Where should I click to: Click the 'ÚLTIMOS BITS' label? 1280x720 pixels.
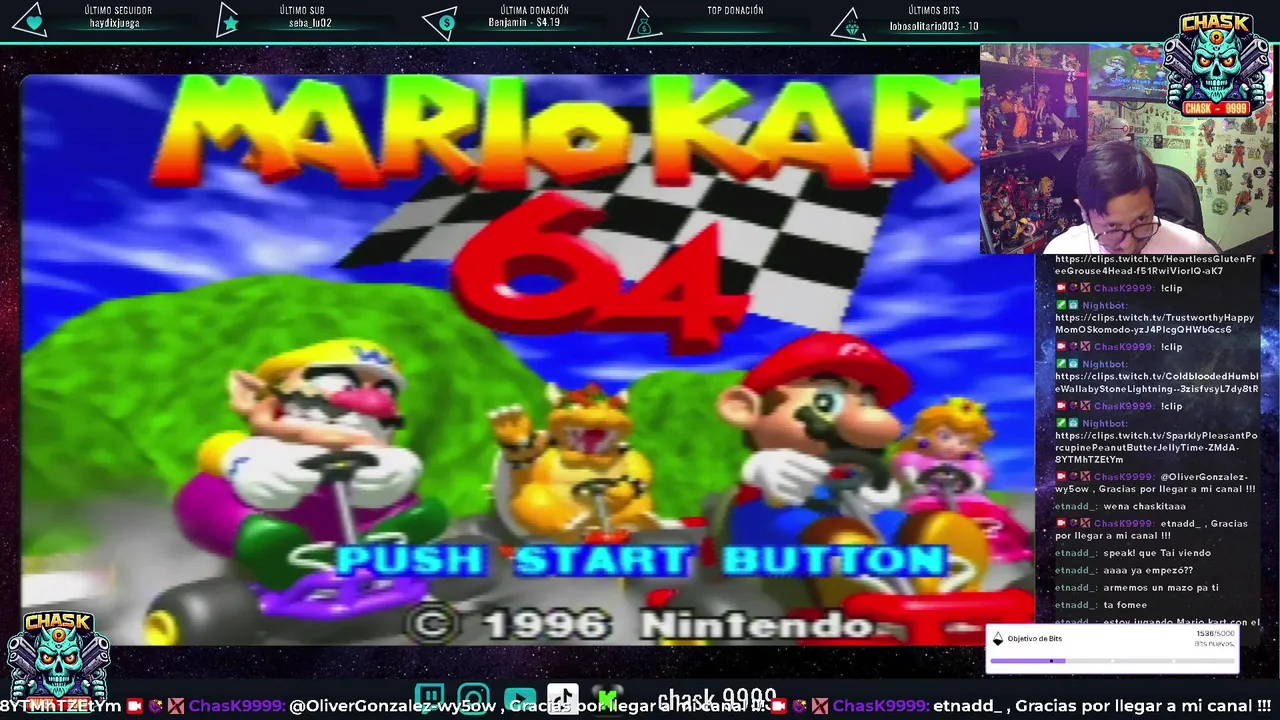pyautogui.click(x=934, y=11)
